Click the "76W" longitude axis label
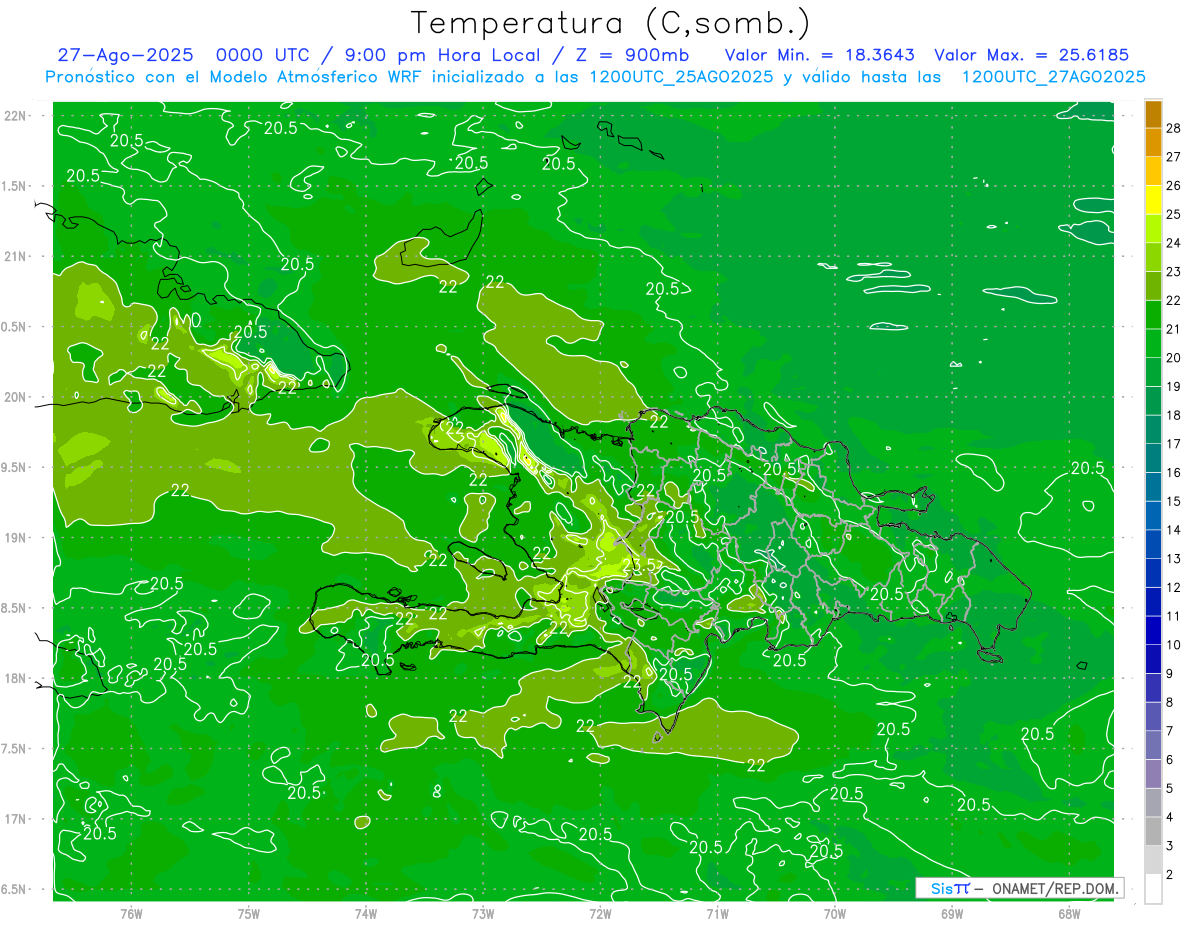 coord(131,914)
